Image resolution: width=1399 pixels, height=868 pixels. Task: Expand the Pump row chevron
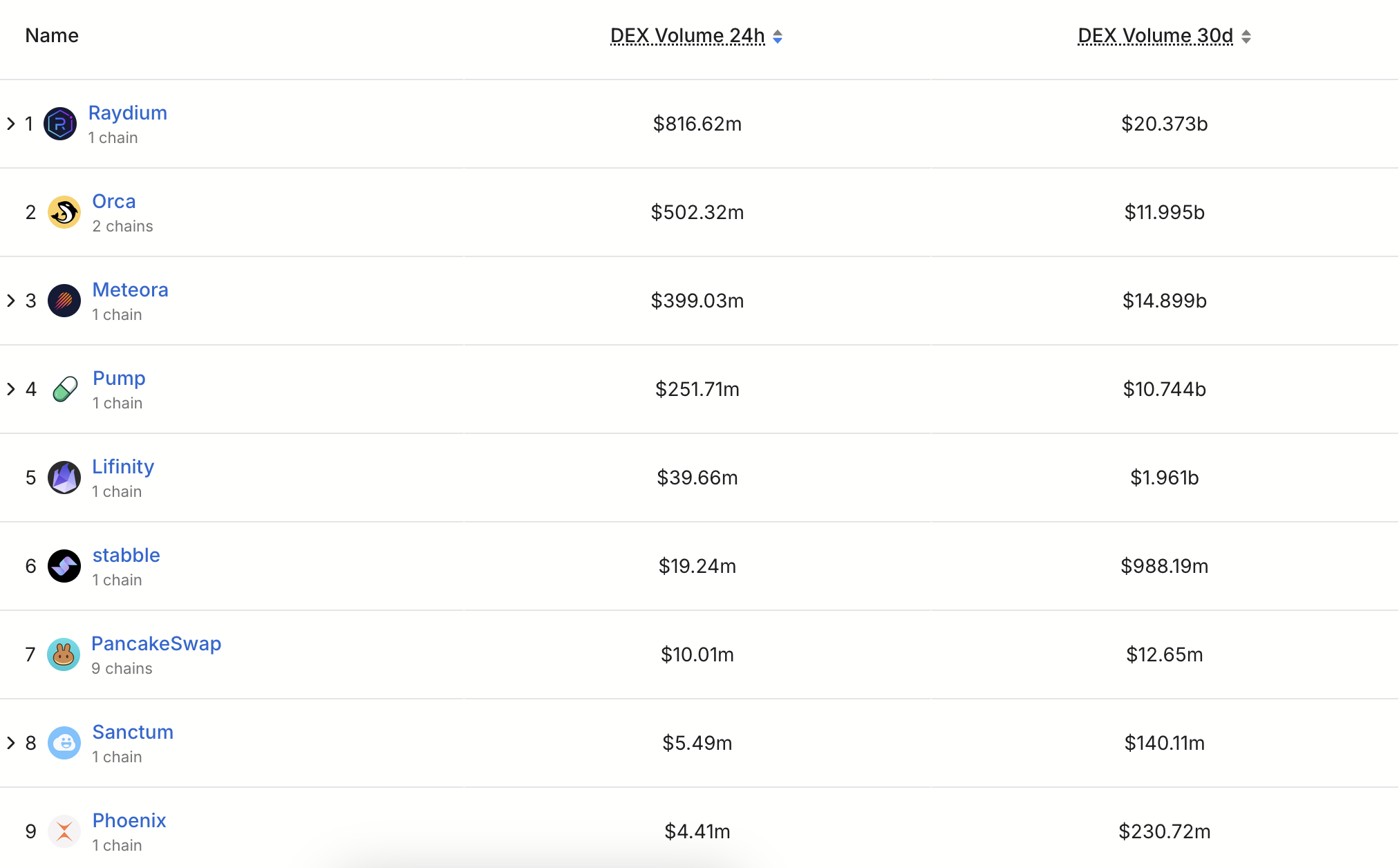pos(11,389)
